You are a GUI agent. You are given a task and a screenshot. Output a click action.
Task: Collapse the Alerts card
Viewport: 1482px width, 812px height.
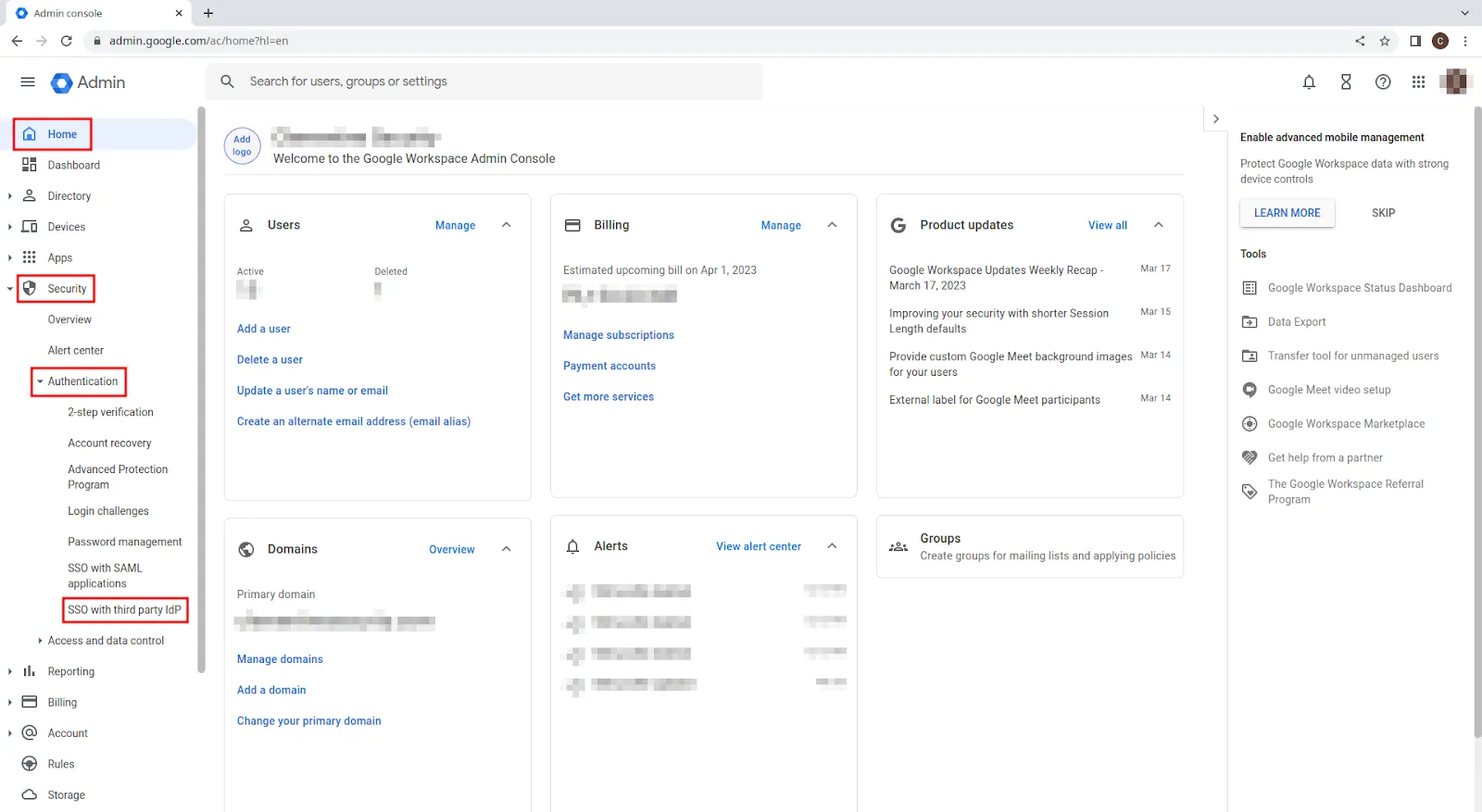(833, 546)
